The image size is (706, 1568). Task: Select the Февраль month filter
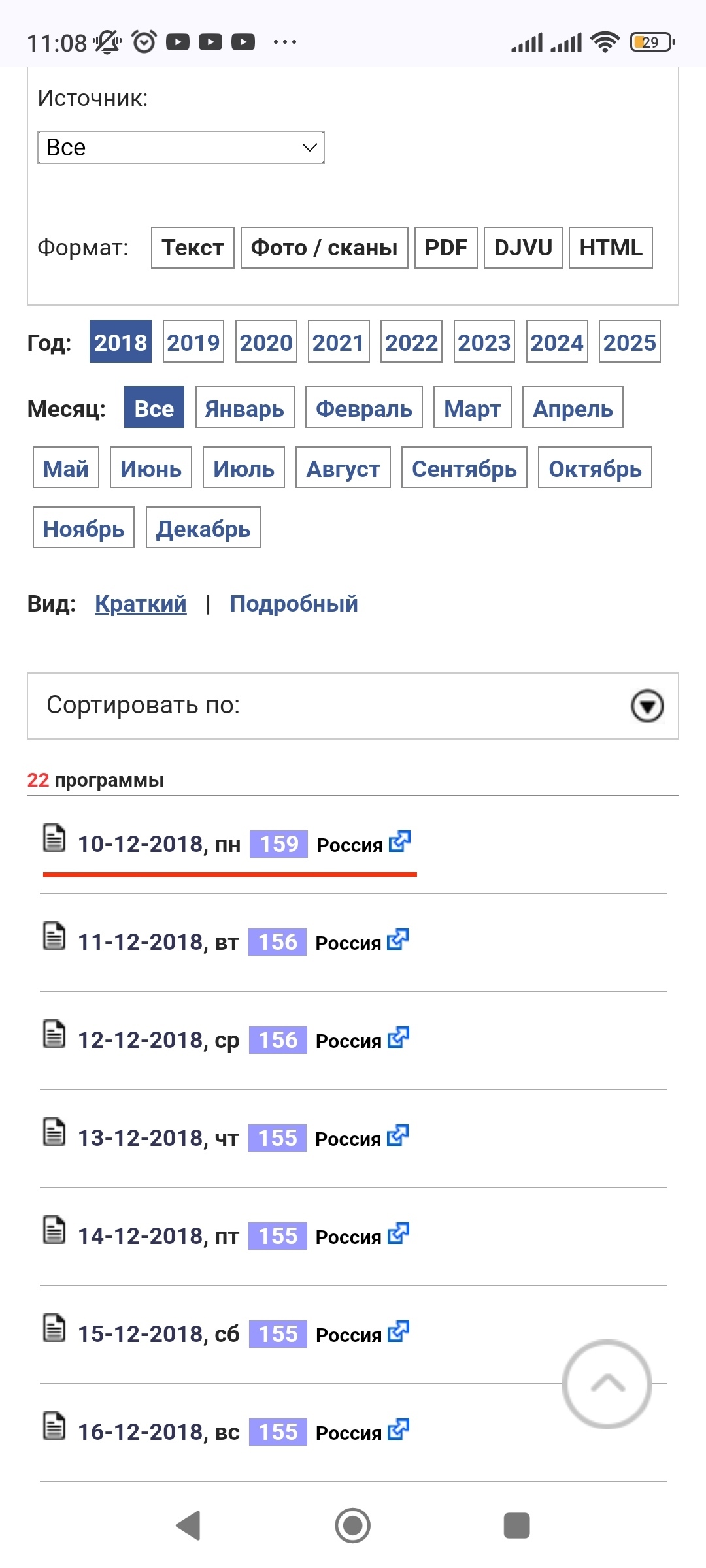pos(364,408)
